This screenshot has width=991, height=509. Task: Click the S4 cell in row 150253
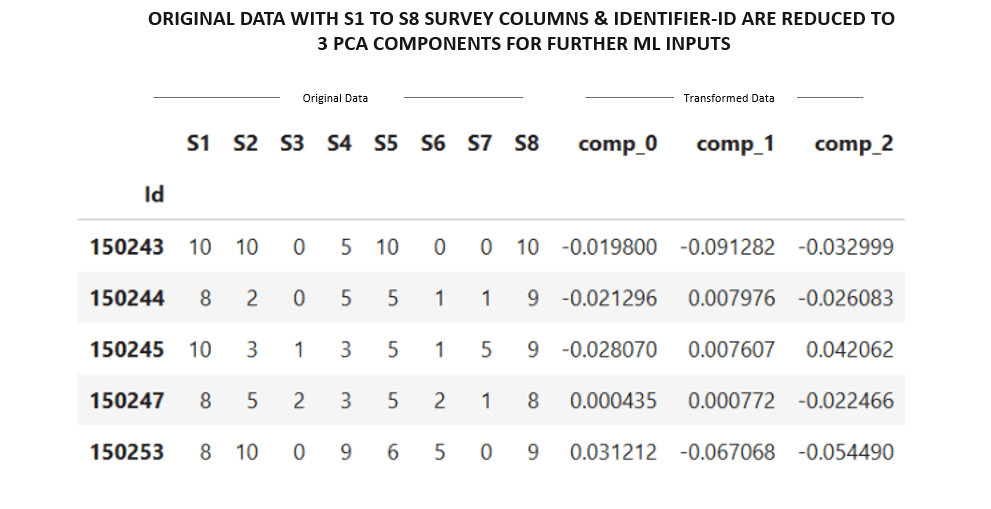click(x=345, y=452)
